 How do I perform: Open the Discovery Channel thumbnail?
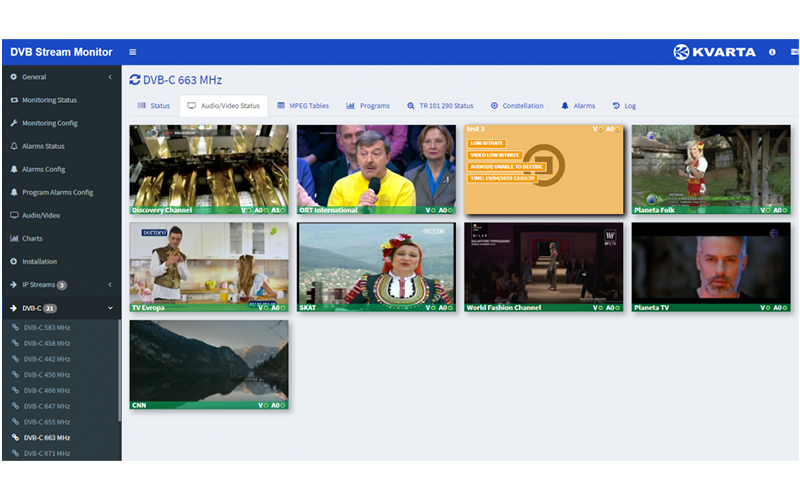(209, 169)
